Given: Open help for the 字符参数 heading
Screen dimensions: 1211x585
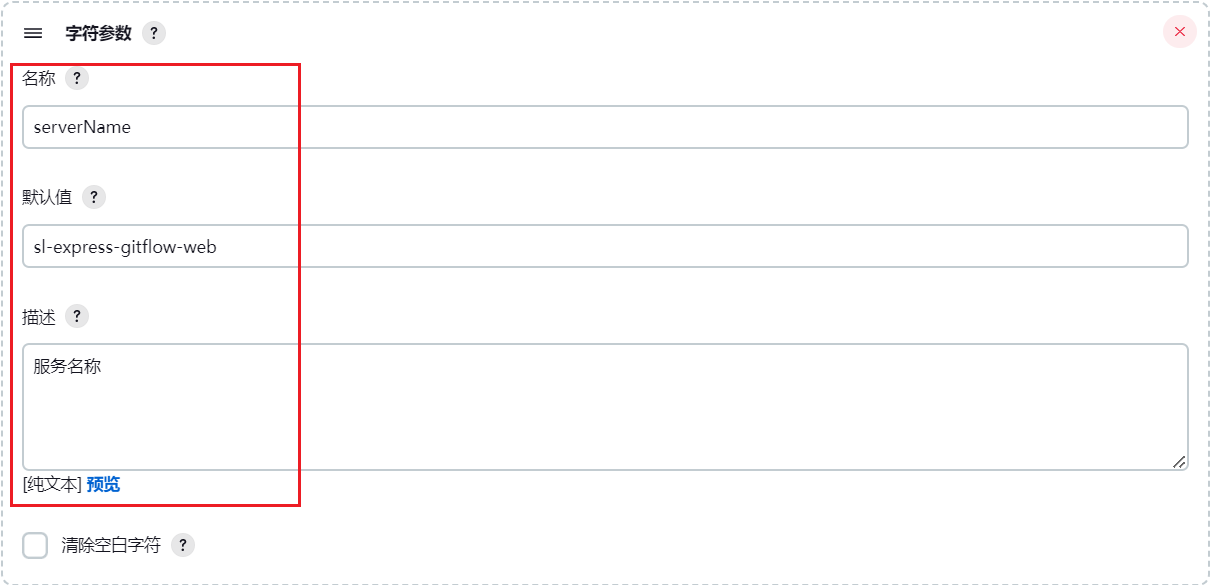Looking at the screenshot, I should [153, 33].
